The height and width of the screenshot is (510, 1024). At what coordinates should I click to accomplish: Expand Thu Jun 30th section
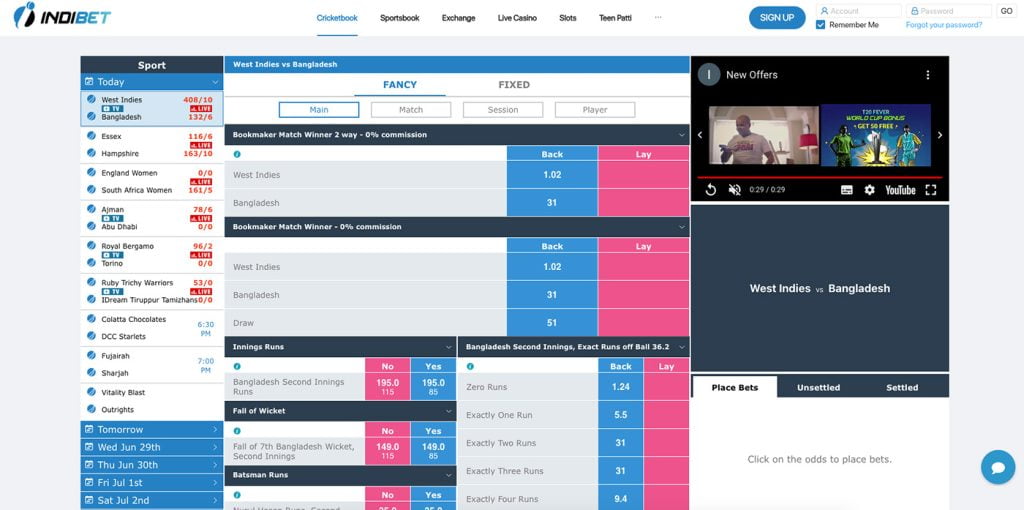(x=152, y=465)
